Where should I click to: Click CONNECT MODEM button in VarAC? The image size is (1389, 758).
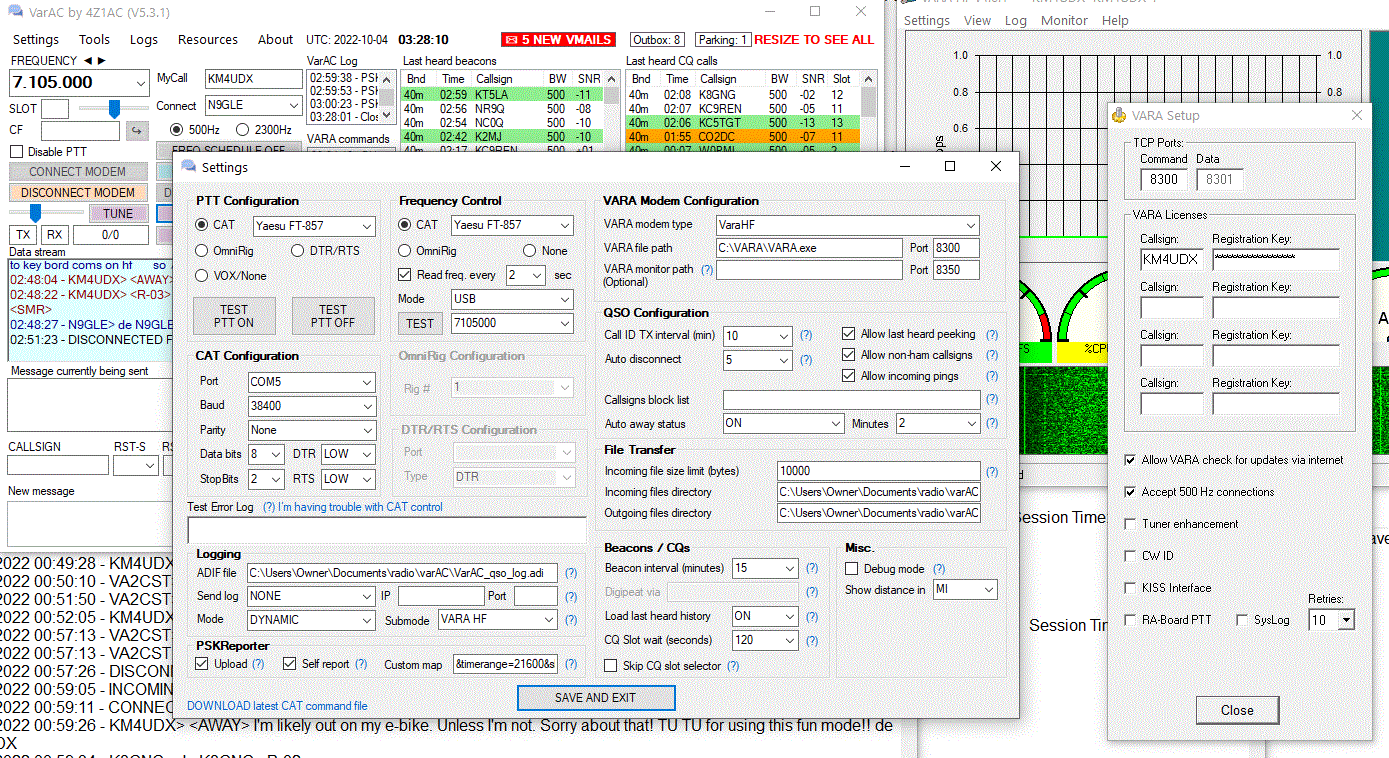(78, 172)
